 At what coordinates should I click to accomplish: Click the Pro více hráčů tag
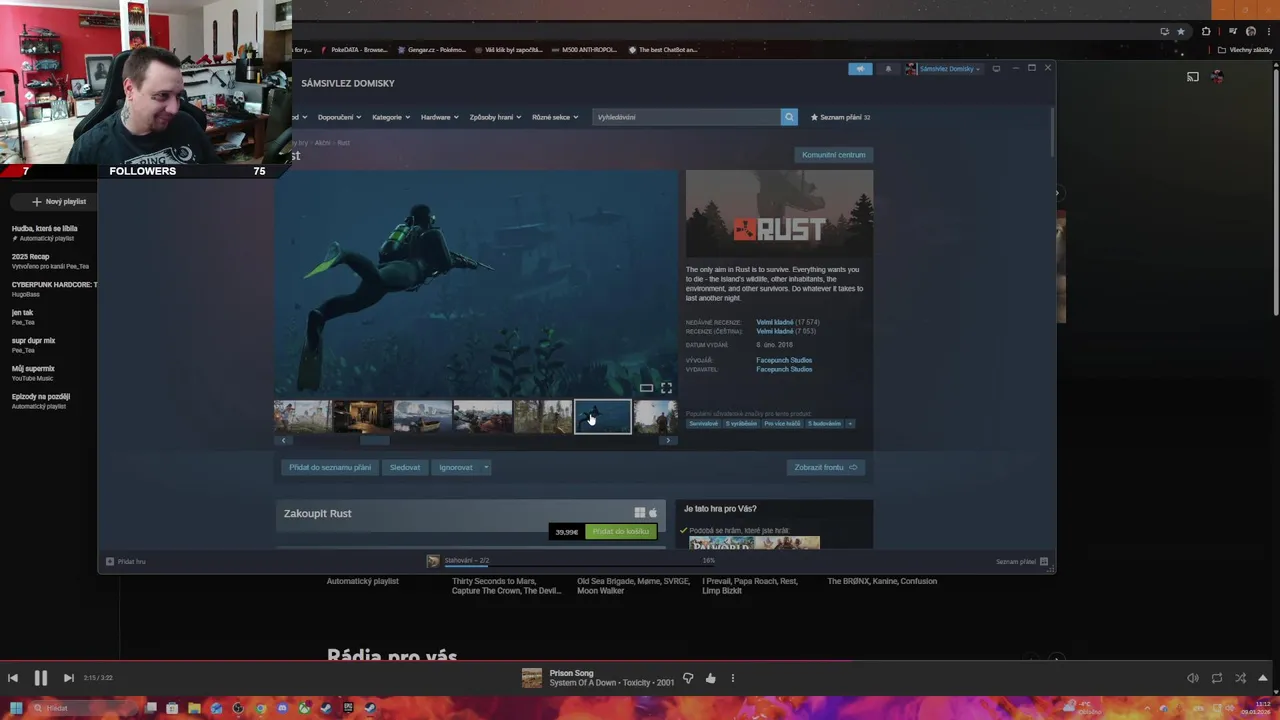coord(782,424)
